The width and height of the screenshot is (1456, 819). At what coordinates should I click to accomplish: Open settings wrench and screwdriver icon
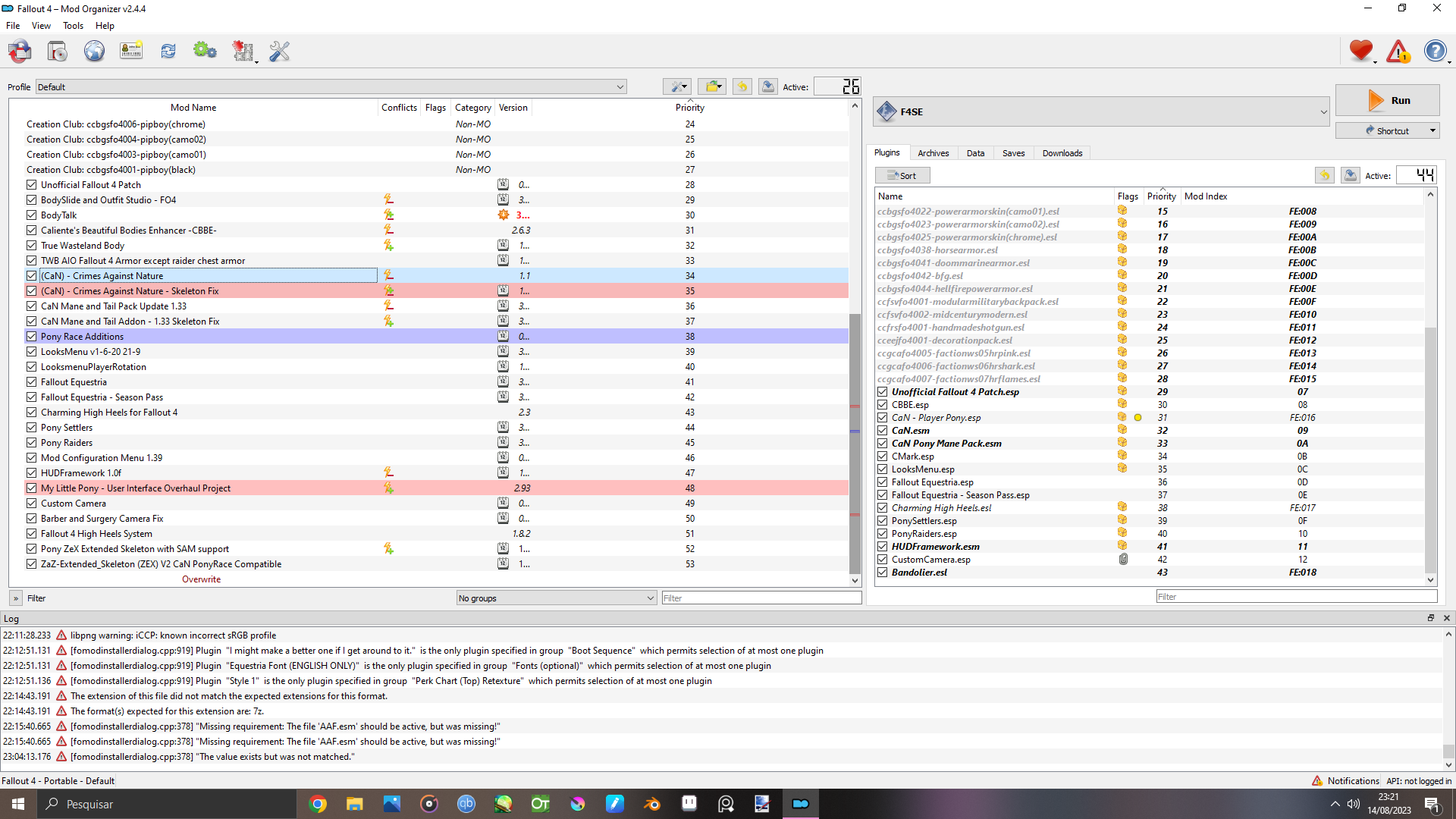click(x=280, y=52)
